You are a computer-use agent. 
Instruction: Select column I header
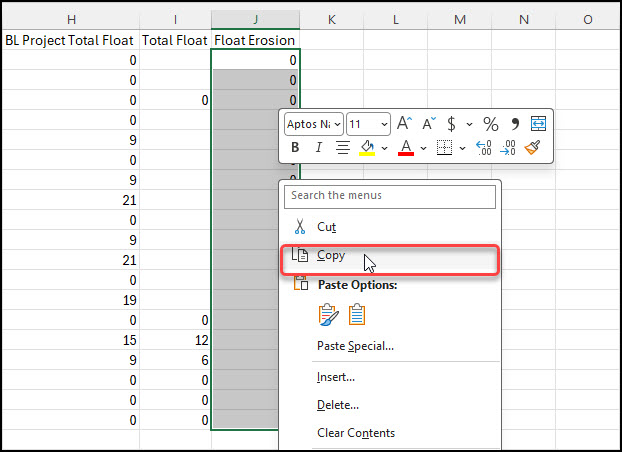[175, 19]
